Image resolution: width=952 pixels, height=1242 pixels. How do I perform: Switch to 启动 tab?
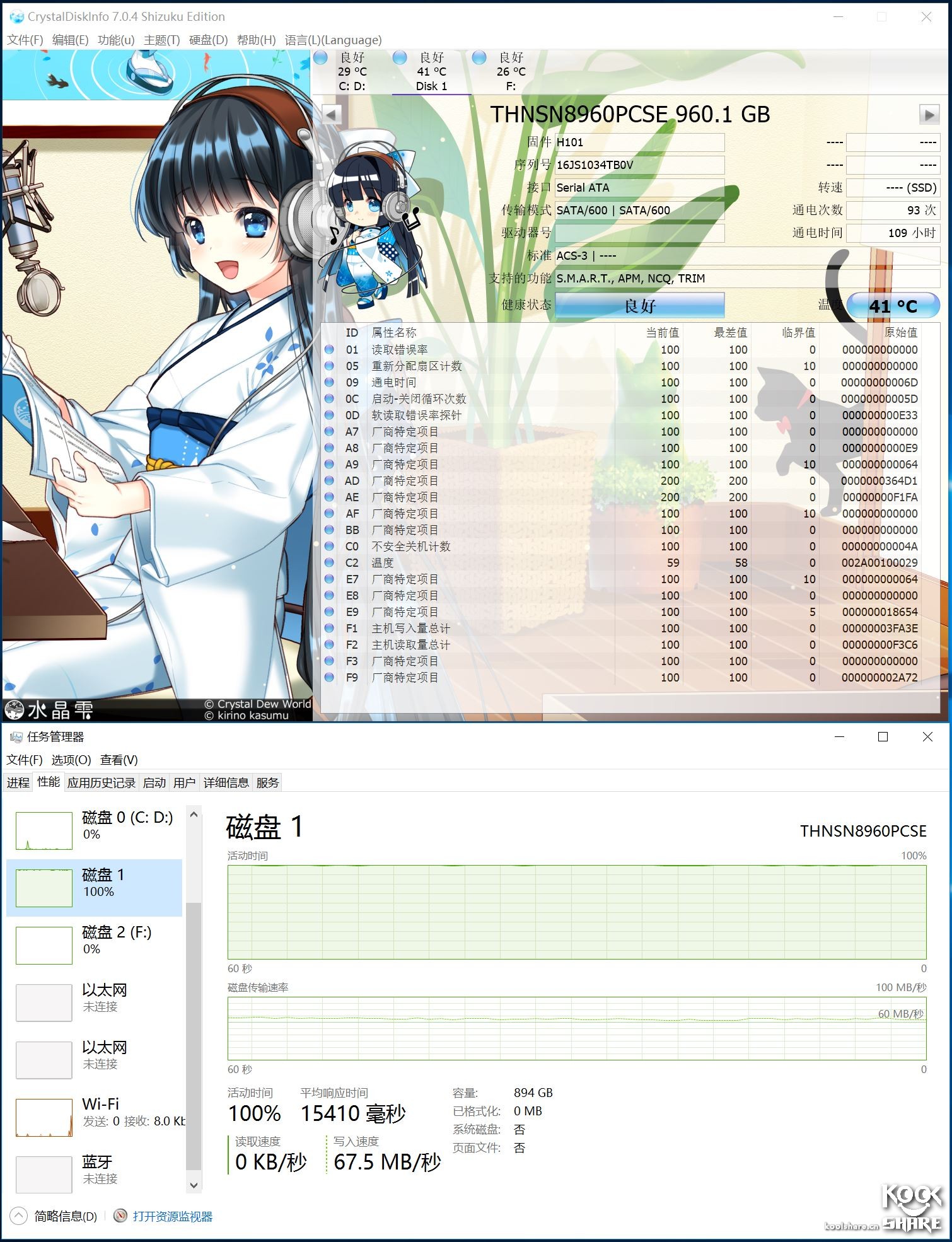click(154, 782)
